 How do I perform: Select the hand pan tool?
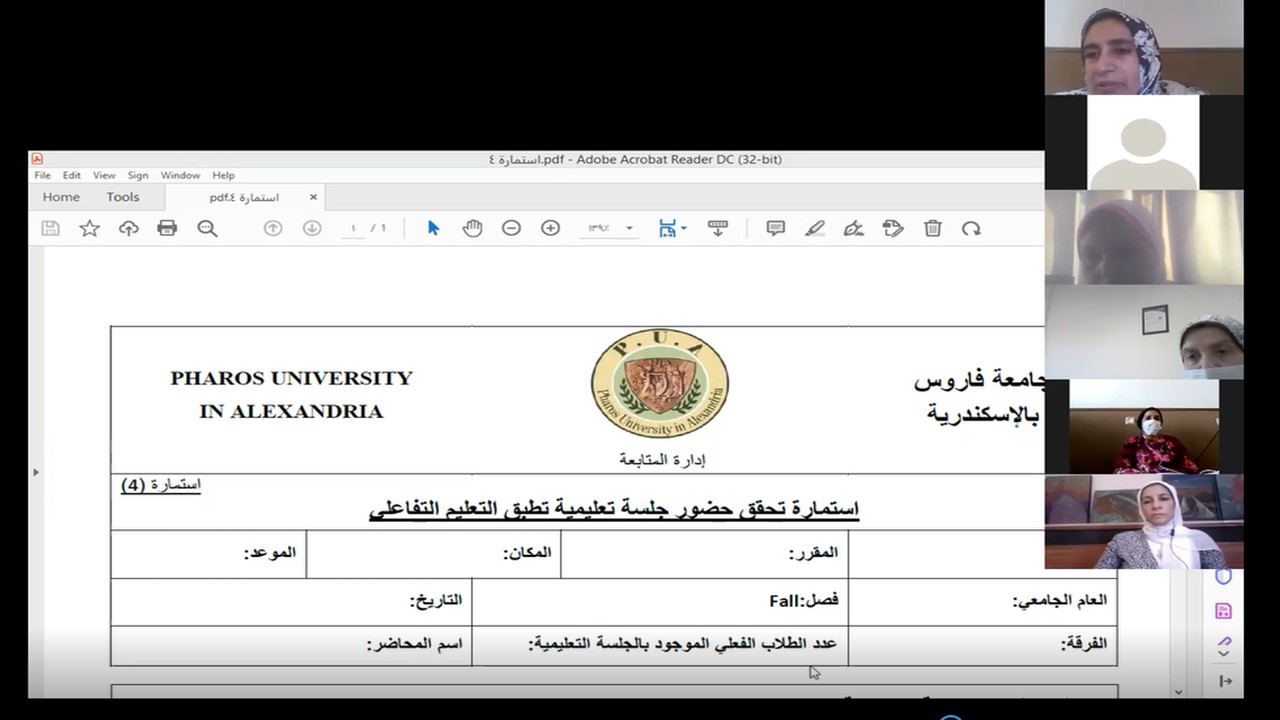[472, 228]
